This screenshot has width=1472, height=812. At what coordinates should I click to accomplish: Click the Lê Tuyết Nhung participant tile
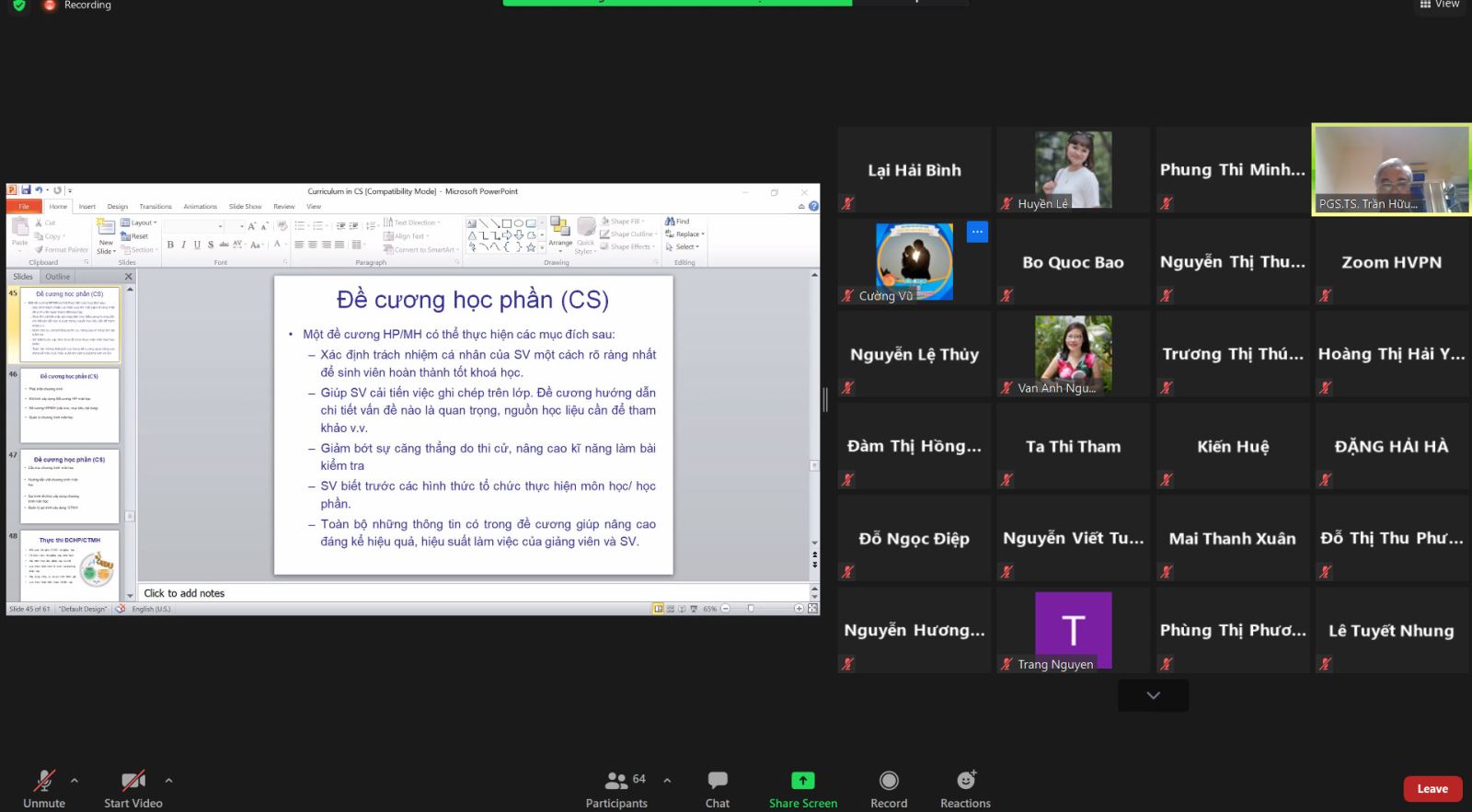(x=1390, y=630)
